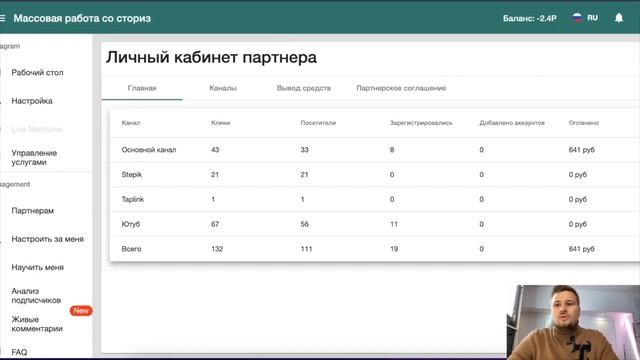Click the Посетители column header

(318, 122)
